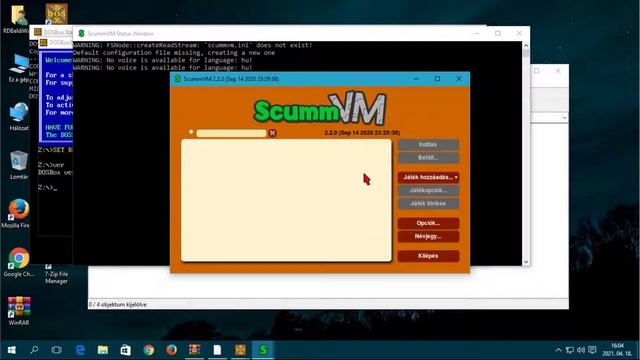Open Játékopciók... game options
Image resolution: width=640 pixels, height=360 pixels.
point(428,190)
